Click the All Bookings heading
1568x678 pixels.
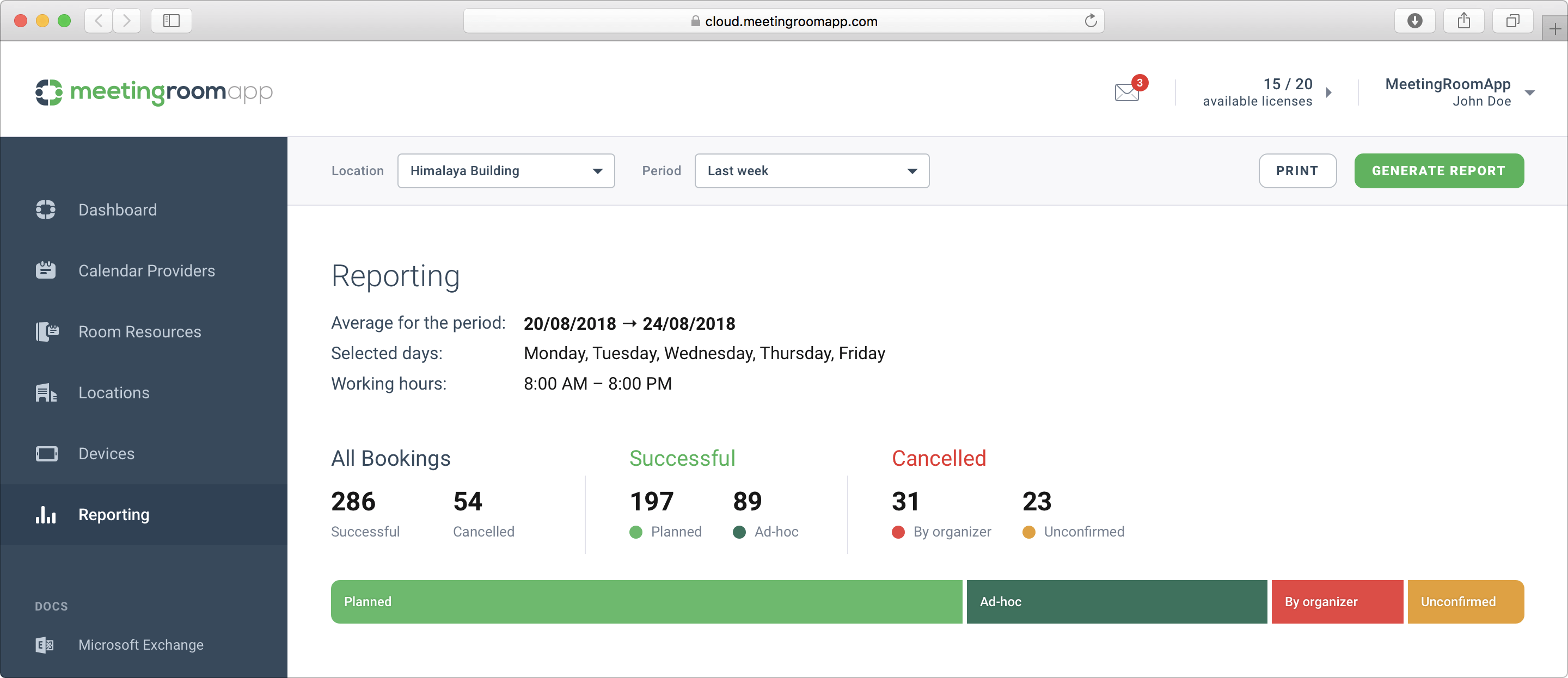(x=391, y=458)
